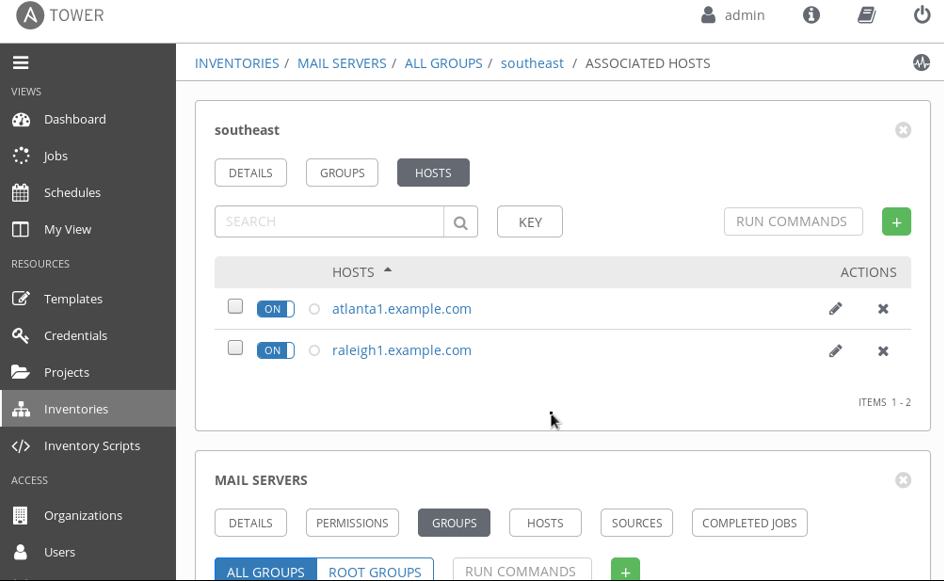Viewport: 944px width, 582px height.
Task: Select ALL GROUPS toggle button
Action: 266,571
